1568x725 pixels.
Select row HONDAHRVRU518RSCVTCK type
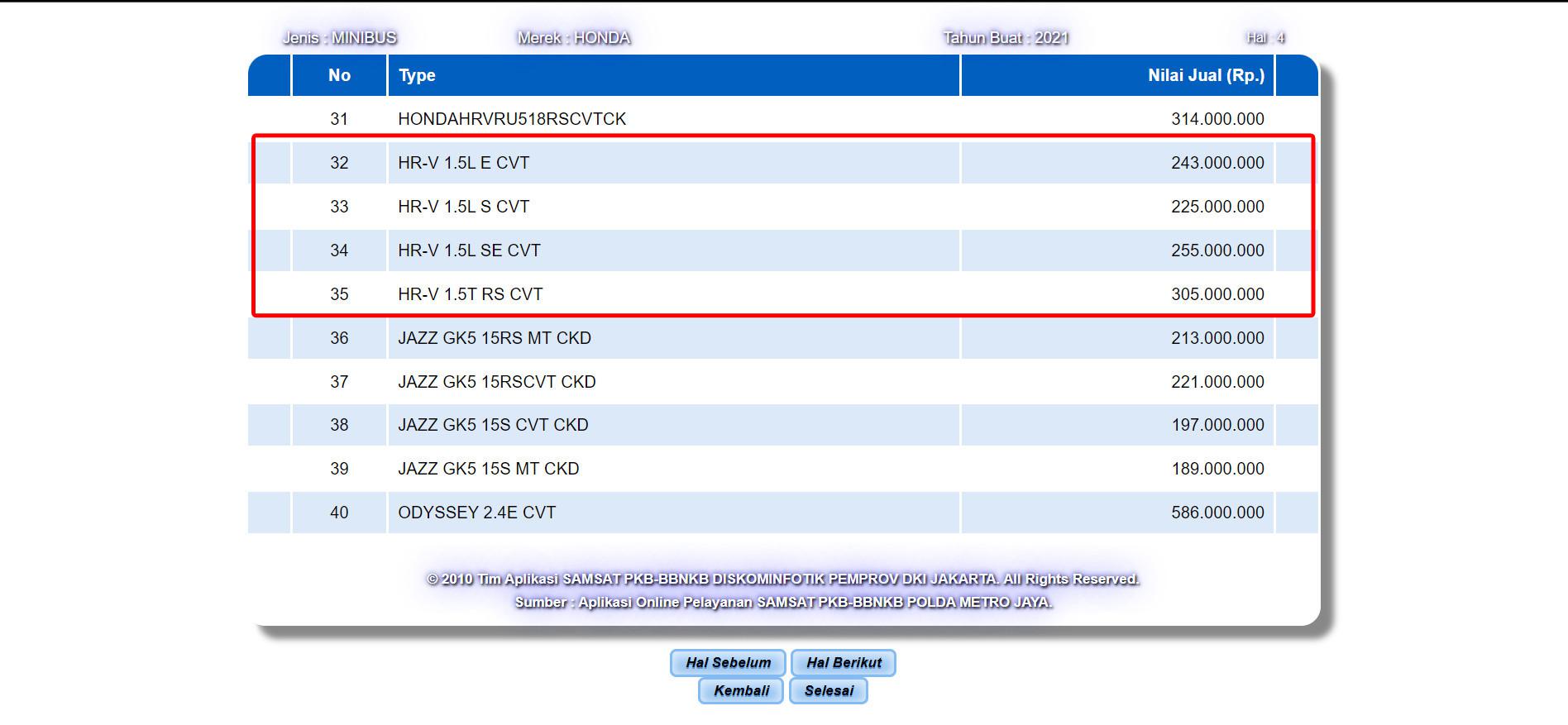(512, 119)
